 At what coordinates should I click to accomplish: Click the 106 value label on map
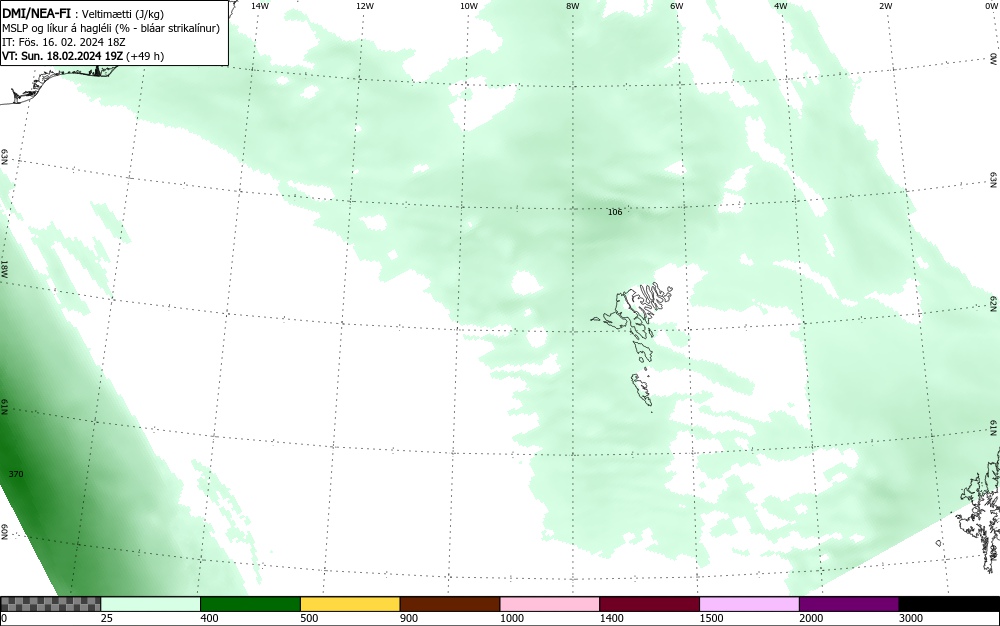[615, 212]
